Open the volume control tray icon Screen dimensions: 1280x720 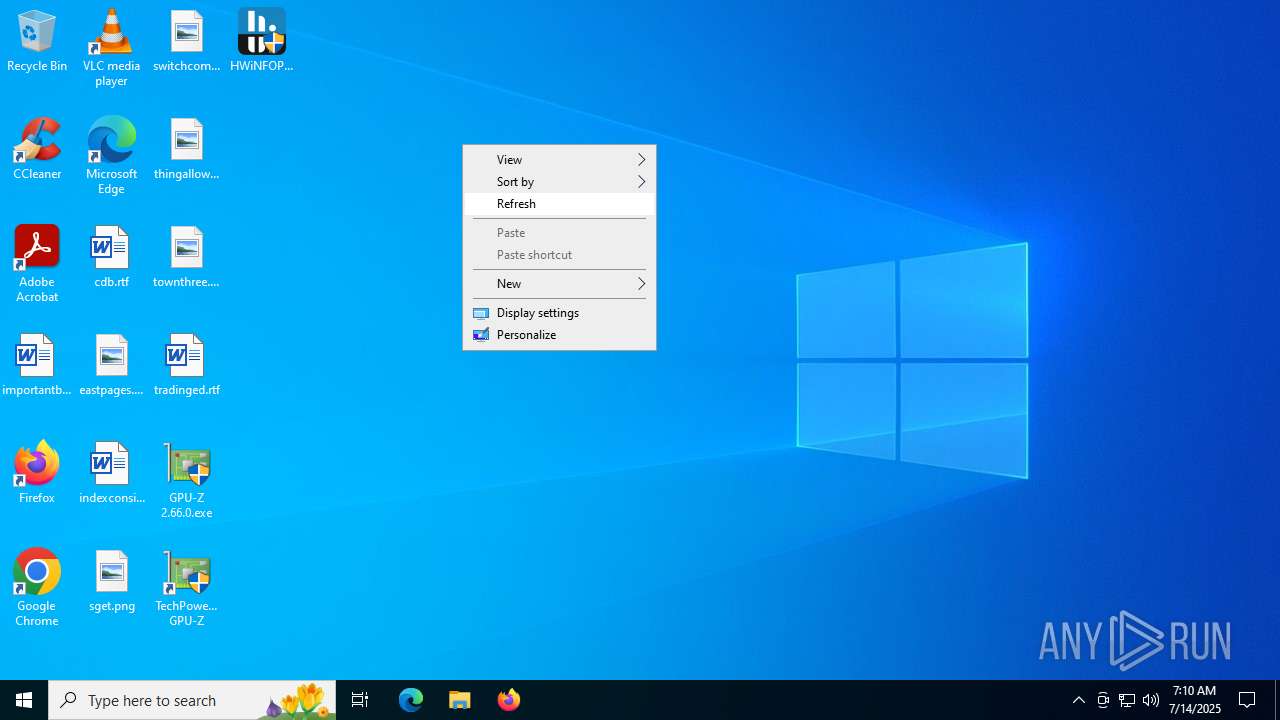click(1151, 700)
